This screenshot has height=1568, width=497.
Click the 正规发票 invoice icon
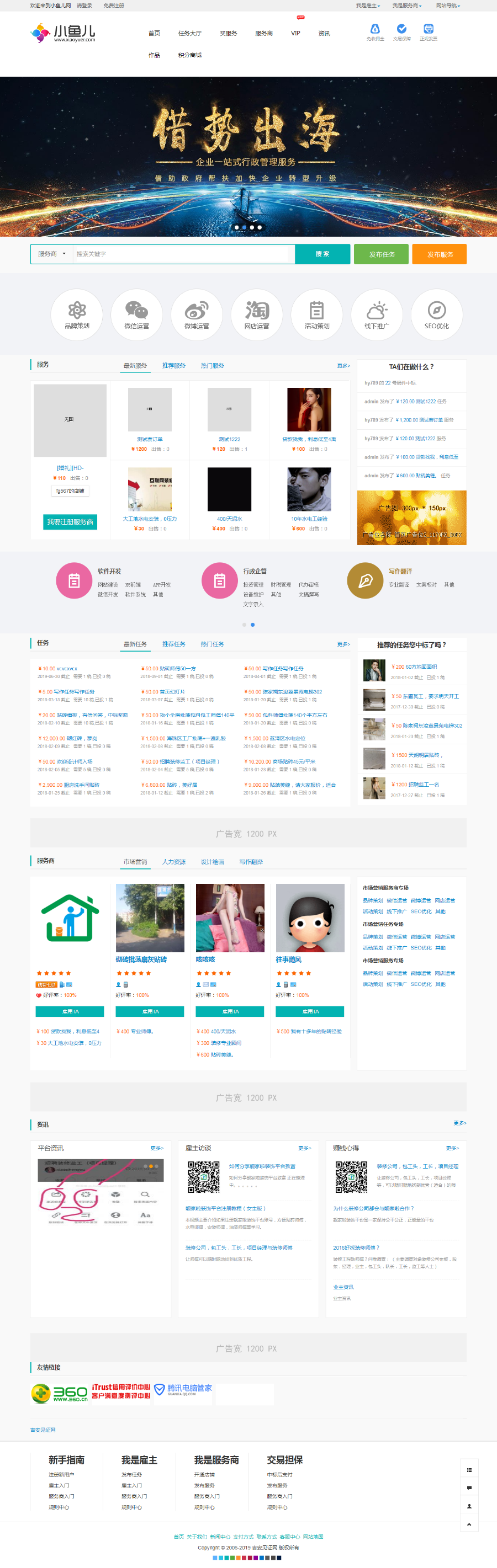[428, 29]
